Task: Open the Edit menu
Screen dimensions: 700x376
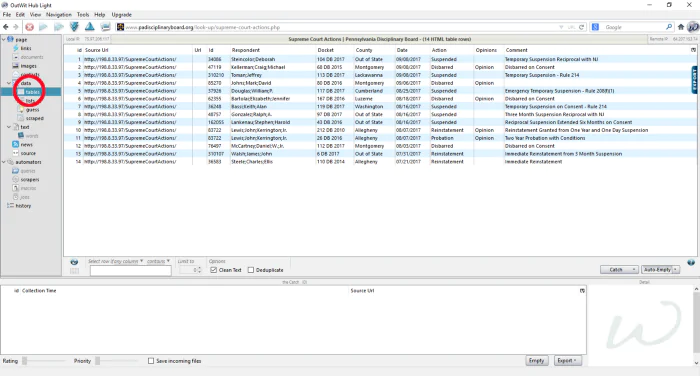Action: coord(21,15)
